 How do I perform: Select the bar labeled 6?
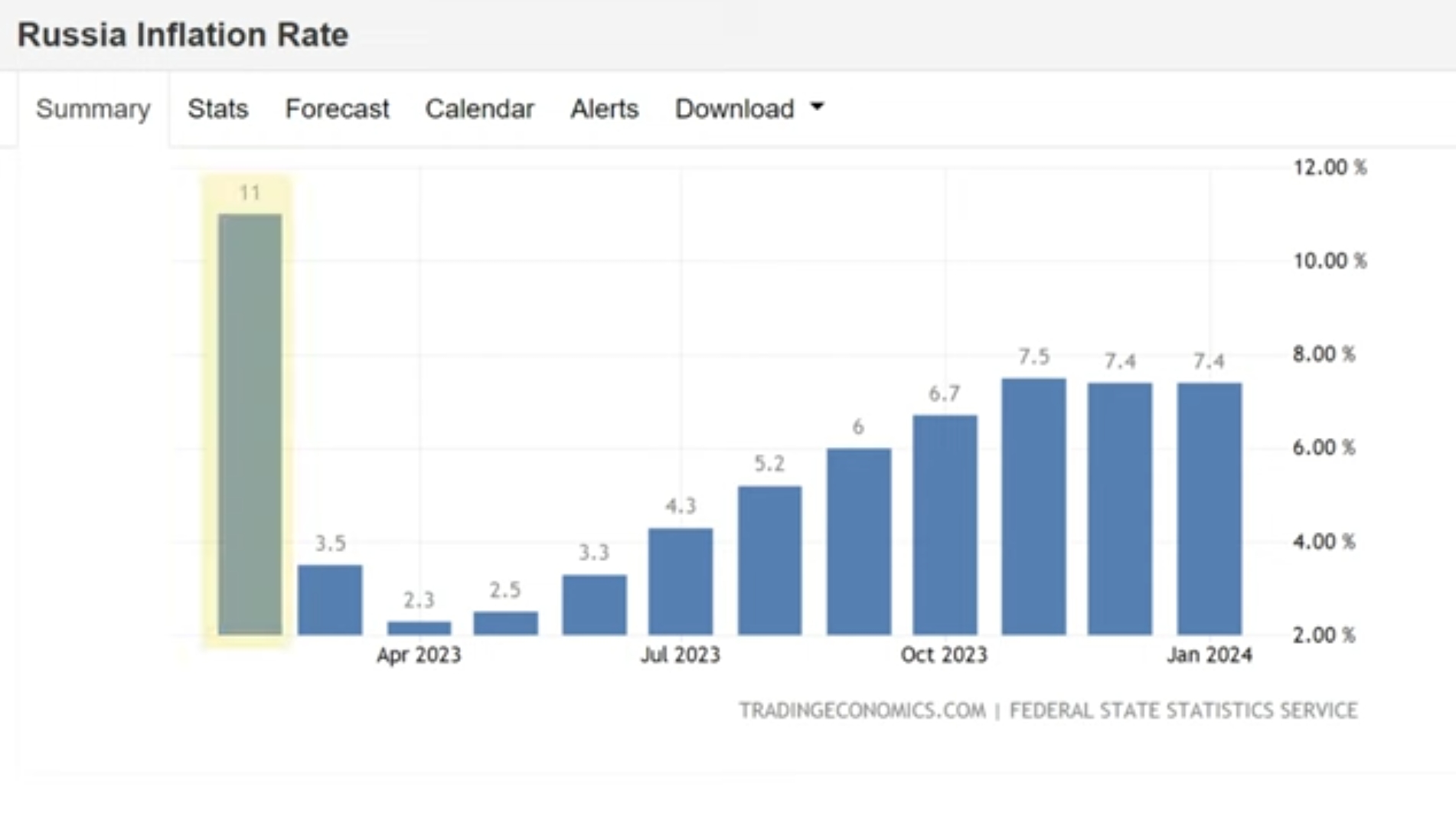click(858, 541)
